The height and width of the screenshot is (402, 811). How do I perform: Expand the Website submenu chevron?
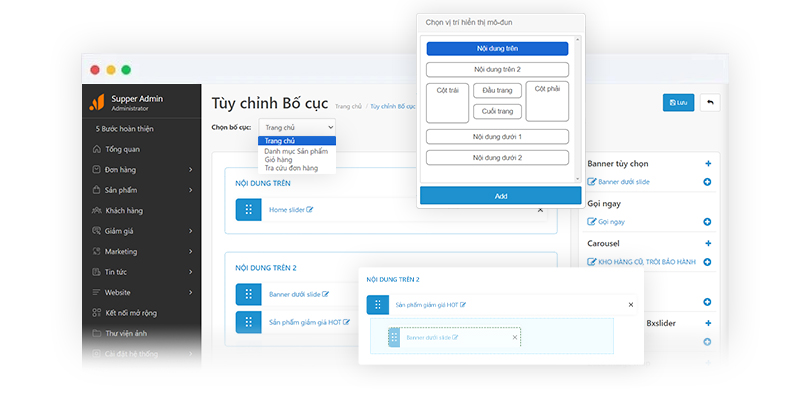[x=190, y=292]
